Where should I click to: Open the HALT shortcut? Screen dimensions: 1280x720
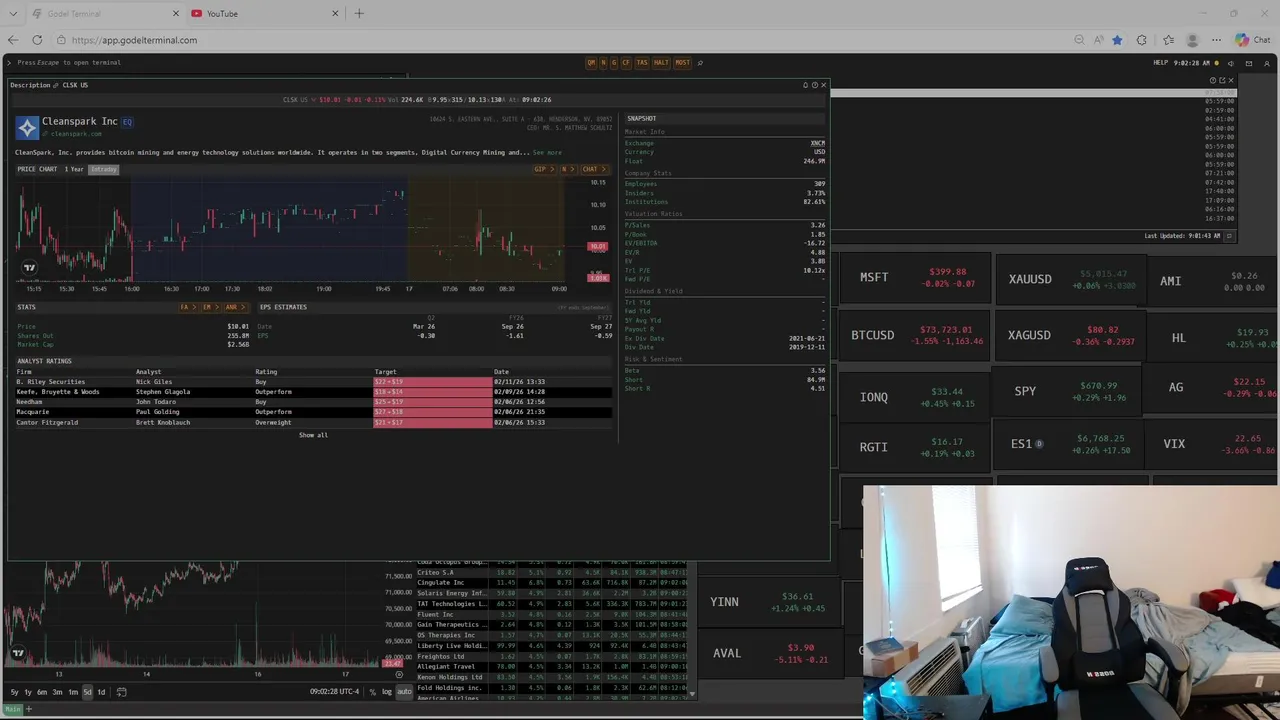click(x=661, y=63)
